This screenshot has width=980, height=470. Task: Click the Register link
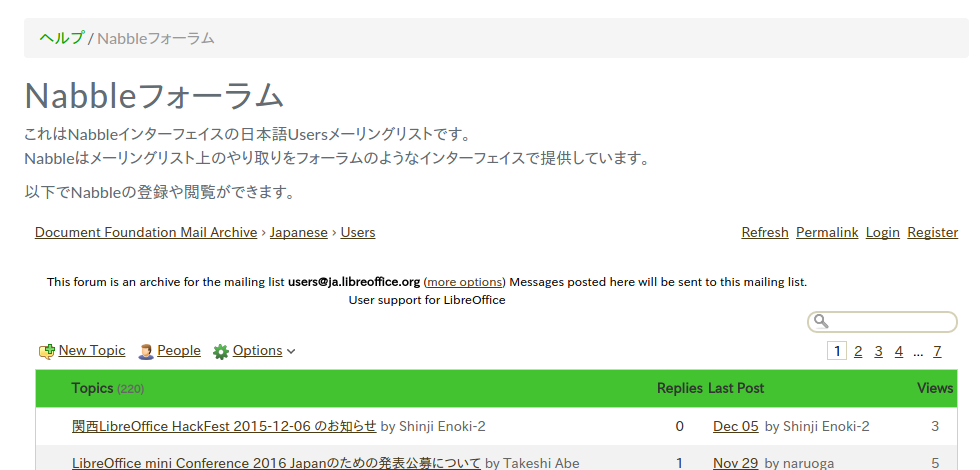(x=932, y=232)
